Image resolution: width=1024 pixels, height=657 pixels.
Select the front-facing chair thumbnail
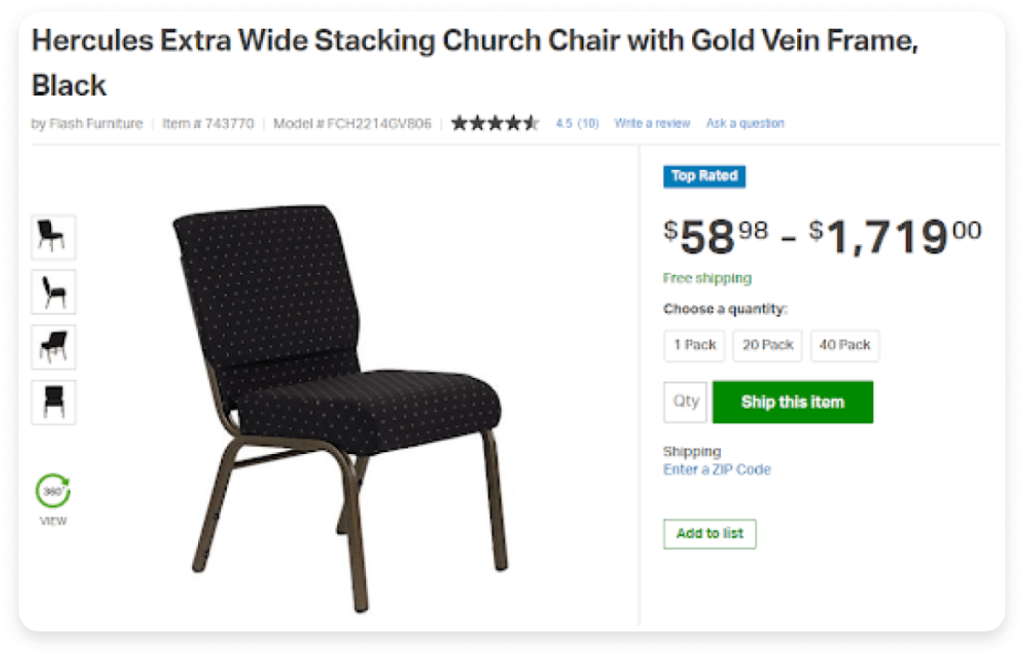(53, 402)
